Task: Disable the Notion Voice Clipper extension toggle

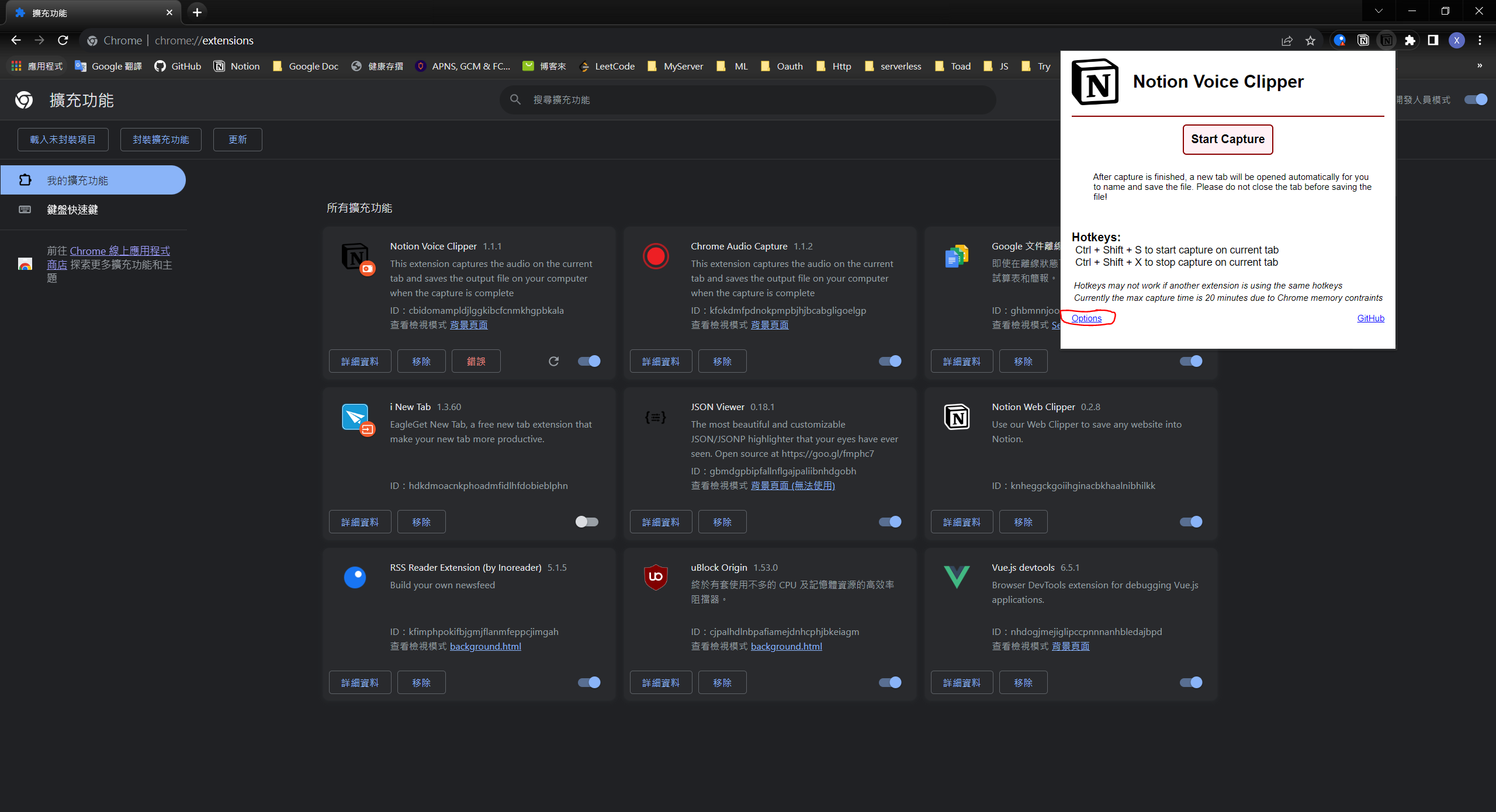Action: pyautogui.click(x=589, y=361)
